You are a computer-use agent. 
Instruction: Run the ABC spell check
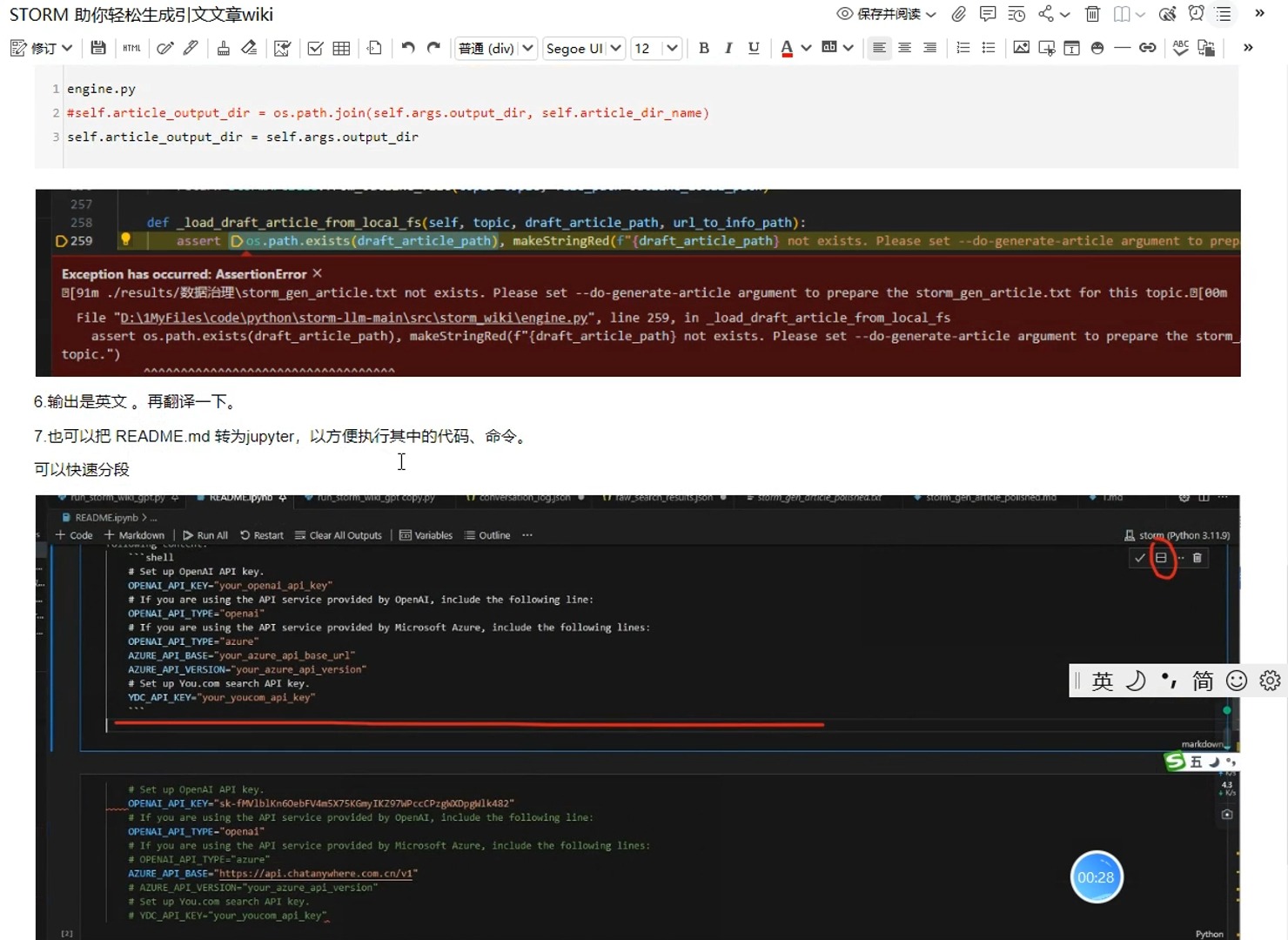click(x=1181, y=48)
